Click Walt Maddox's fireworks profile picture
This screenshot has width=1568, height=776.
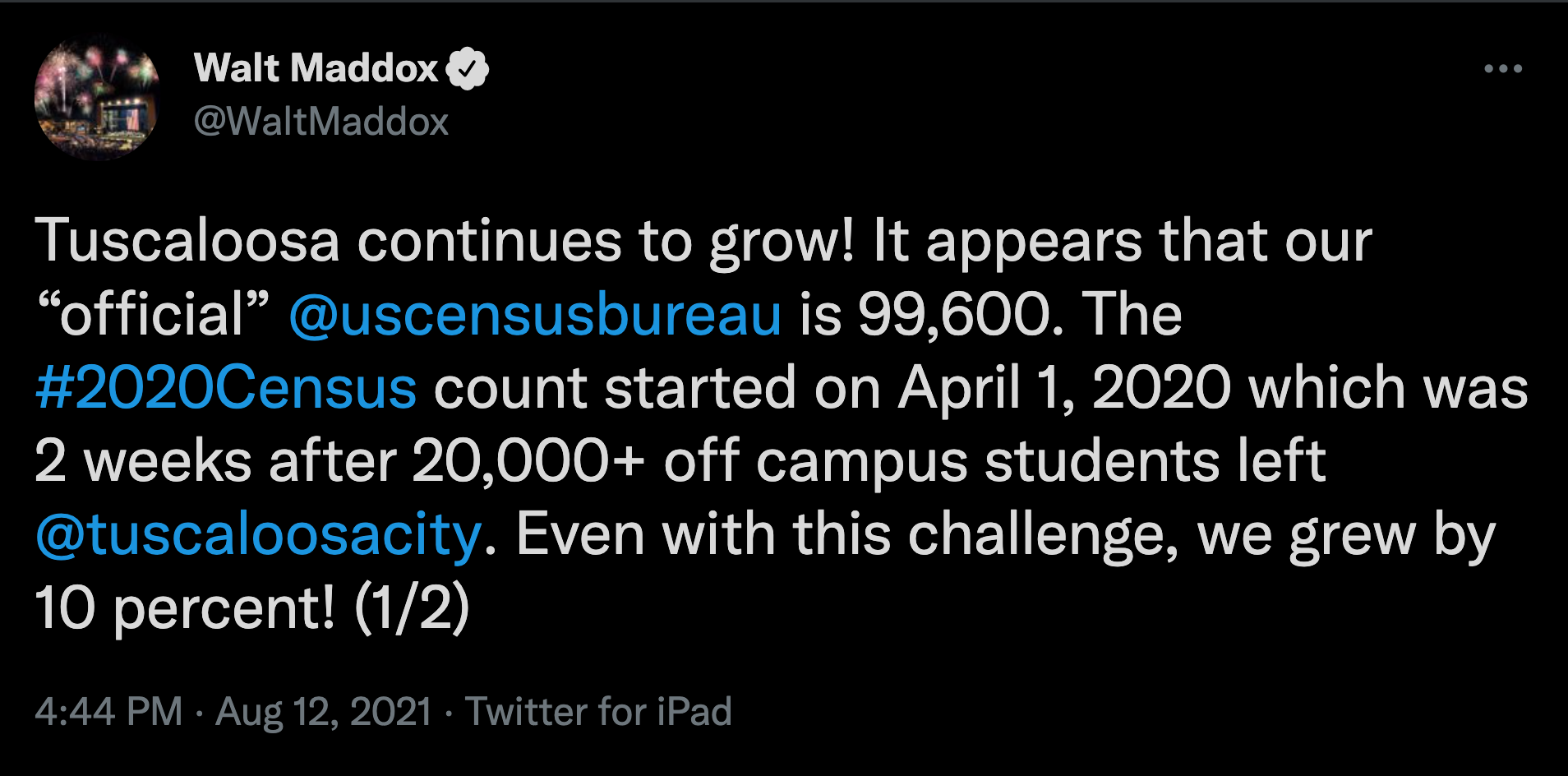[x=97, y=98]
